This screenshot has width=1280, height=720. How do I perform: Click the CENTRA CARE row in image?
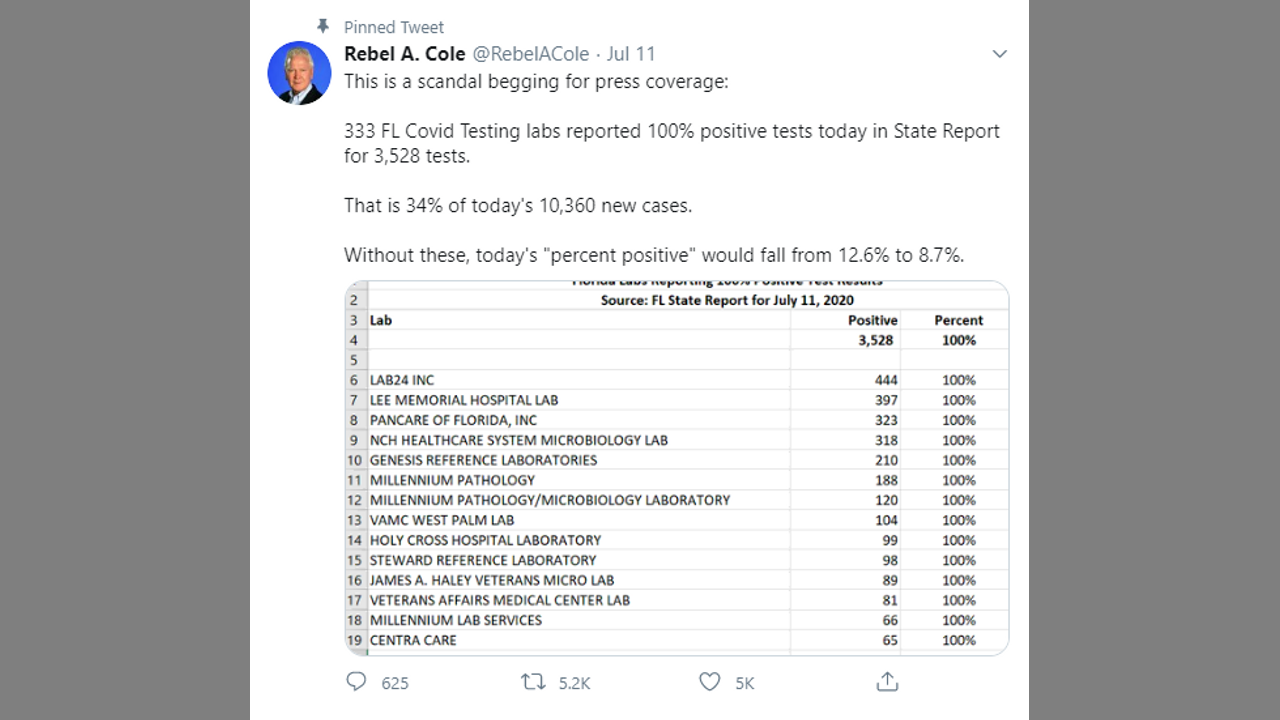413,640
